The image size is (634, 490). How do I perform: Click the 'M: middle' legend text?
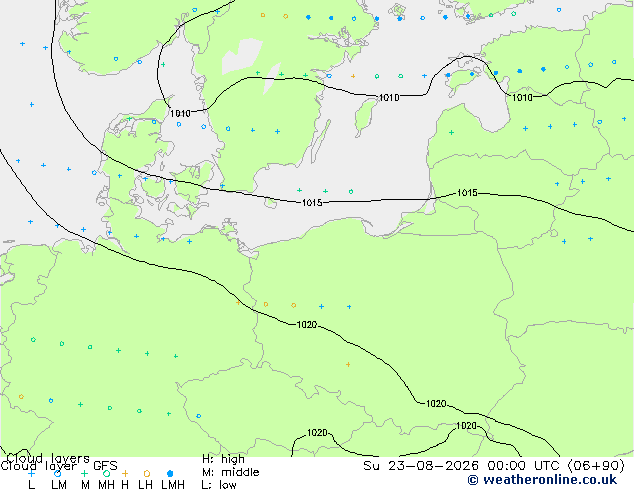point(230,472)
